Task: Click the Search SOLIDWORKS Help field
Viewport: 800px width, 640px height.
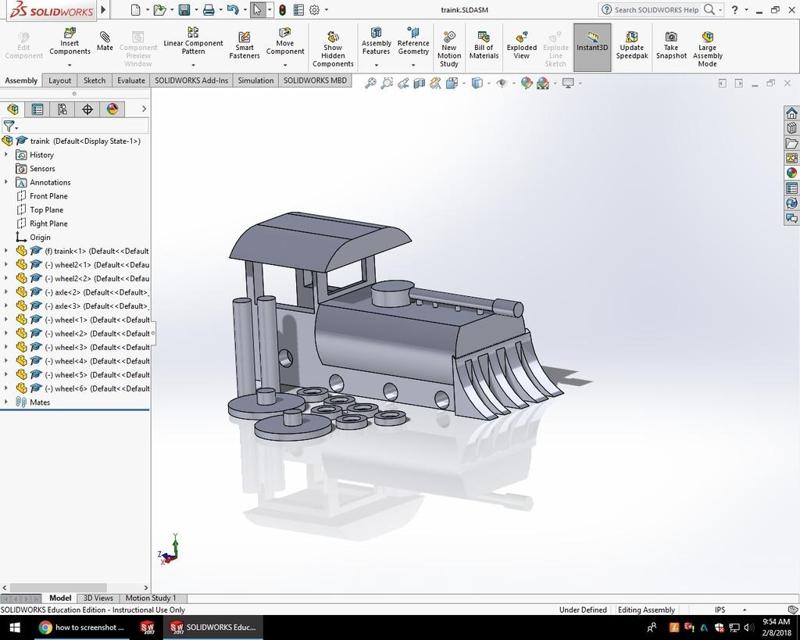Action: tap(656, 9)
